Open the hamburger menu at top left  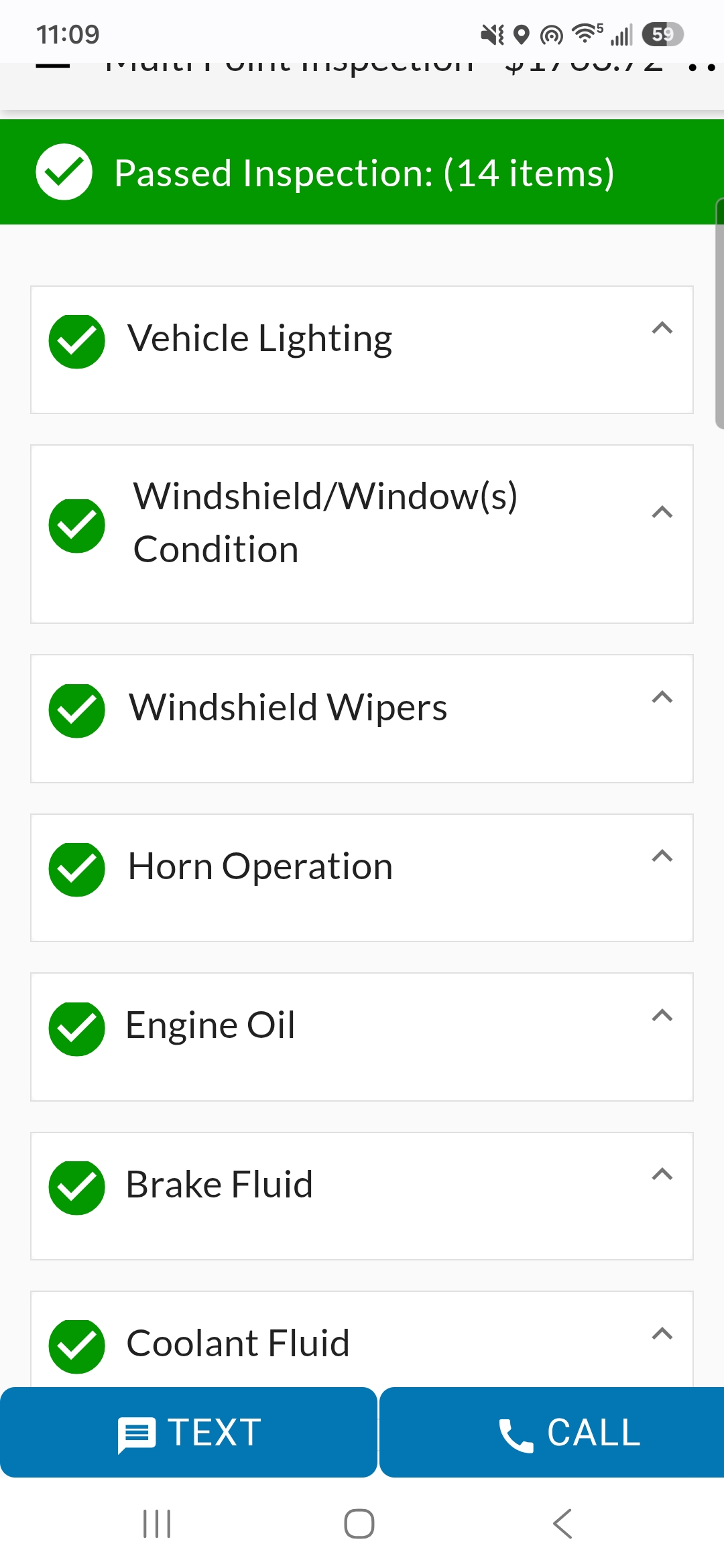pyautogui.click(x=52, y=66)
